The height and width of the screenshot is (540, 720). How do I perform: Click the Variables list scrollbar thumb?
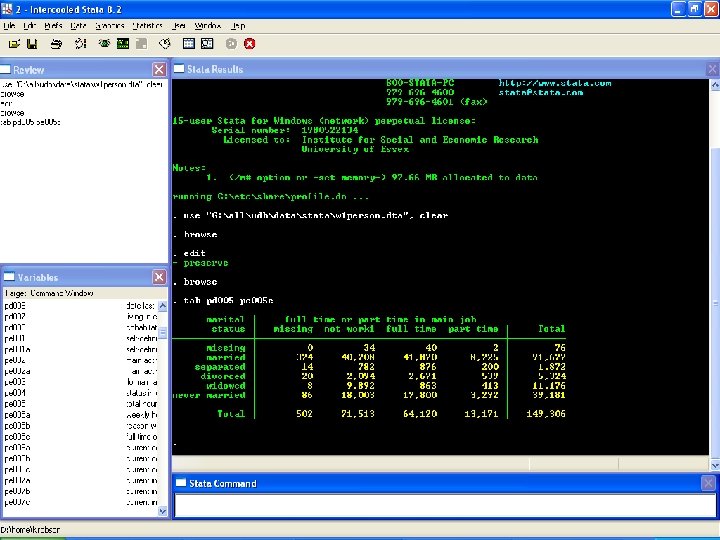click(163, 332)
